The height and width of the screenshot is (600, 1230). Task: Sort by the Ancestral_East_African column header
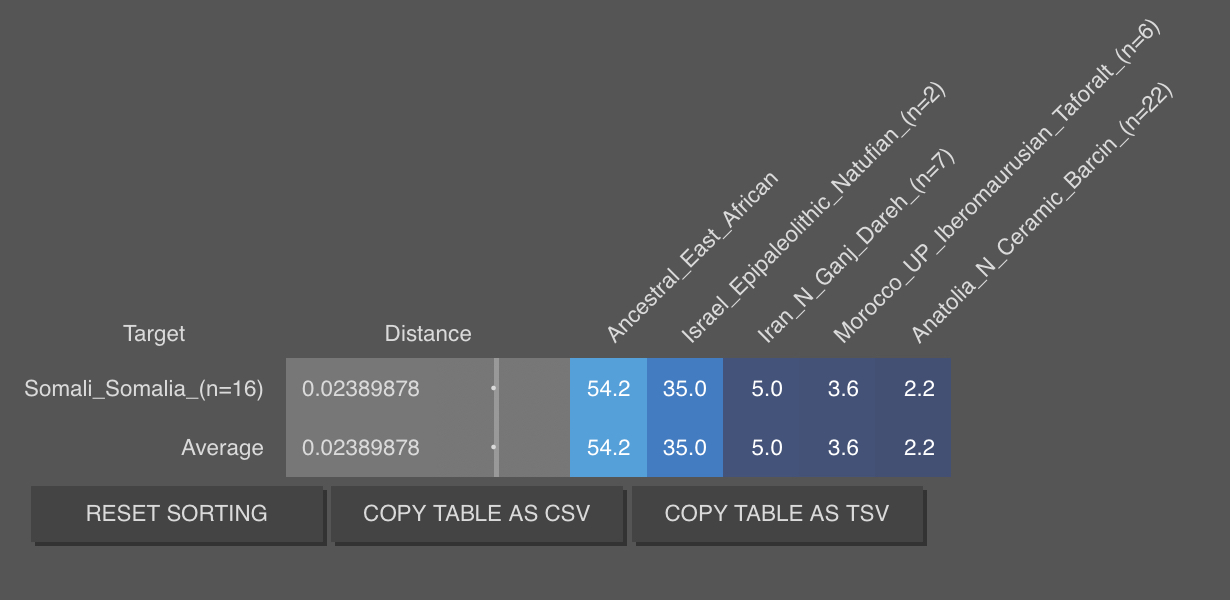pos(692,257)
